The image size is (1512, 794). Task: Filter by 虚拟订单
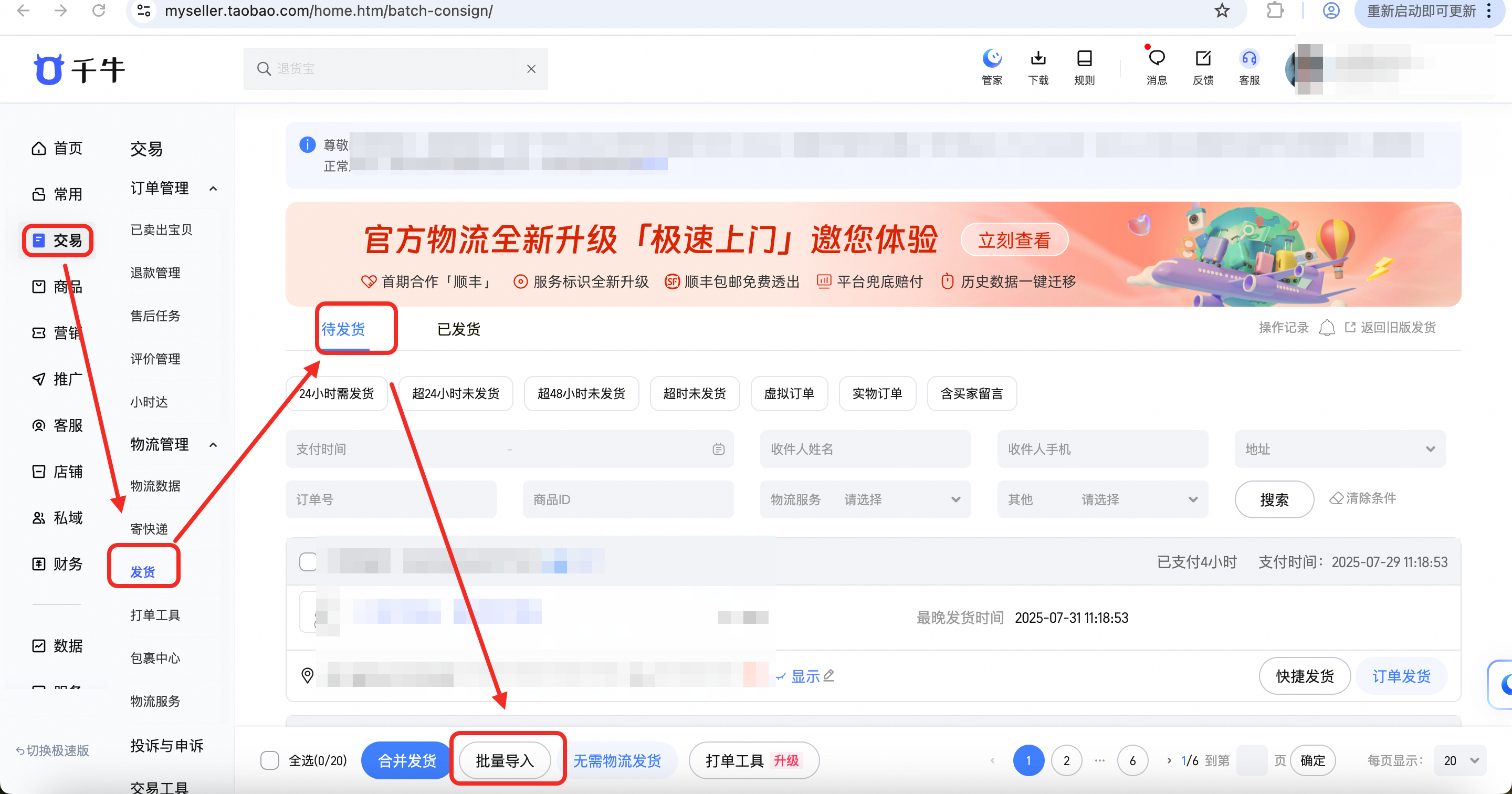789,393
